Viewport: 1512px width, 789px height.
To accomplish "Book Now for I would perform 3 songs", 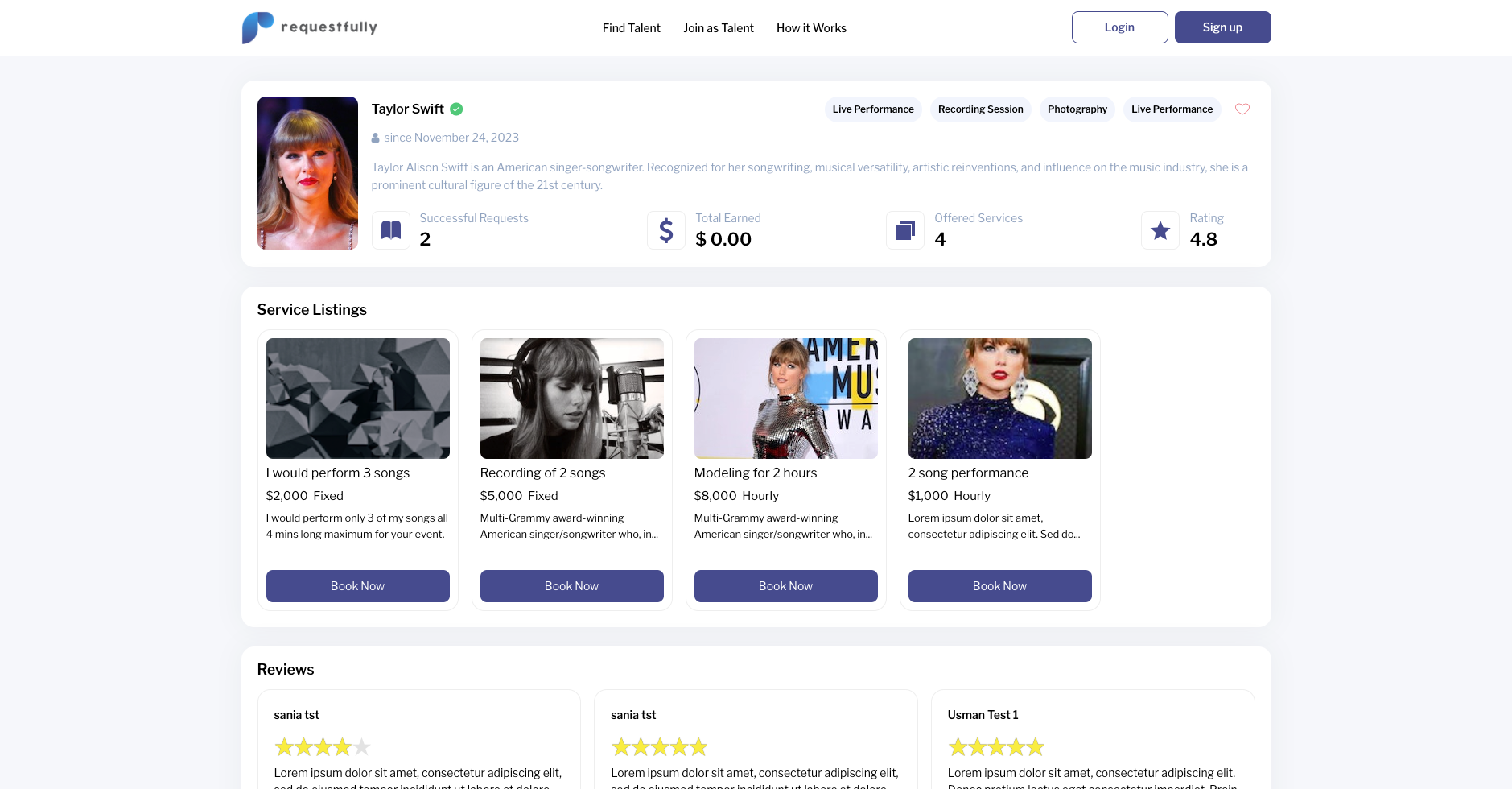I will 358,586.
